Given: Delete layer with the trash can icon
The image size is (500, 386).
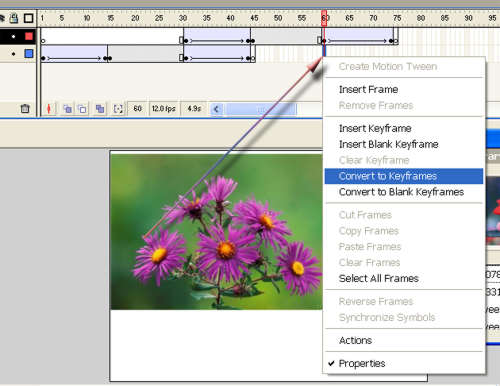Looking at the screenshot, I should pyautogui.click(x=25, y=109).
